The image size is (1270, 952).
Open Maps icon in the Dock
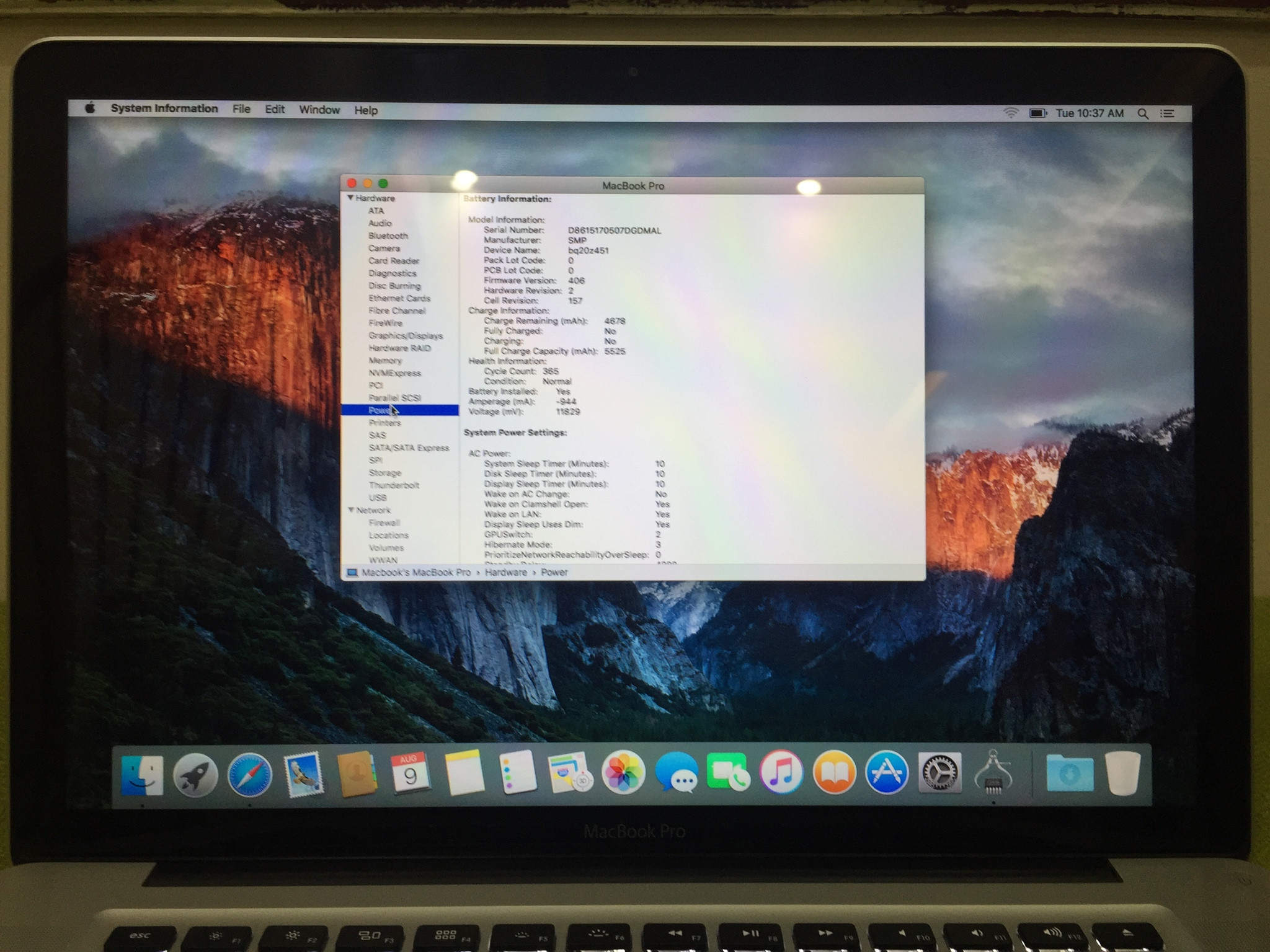tap(570, 772)
